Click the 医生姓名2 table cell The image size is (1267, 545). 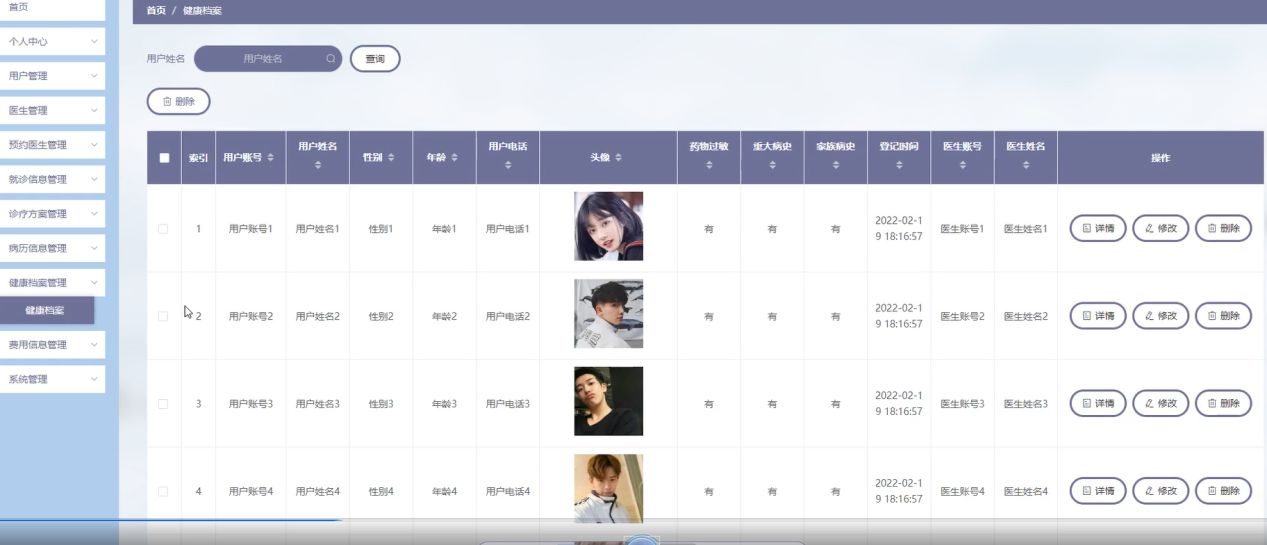pyautogui.click(x=1026, y=316)
